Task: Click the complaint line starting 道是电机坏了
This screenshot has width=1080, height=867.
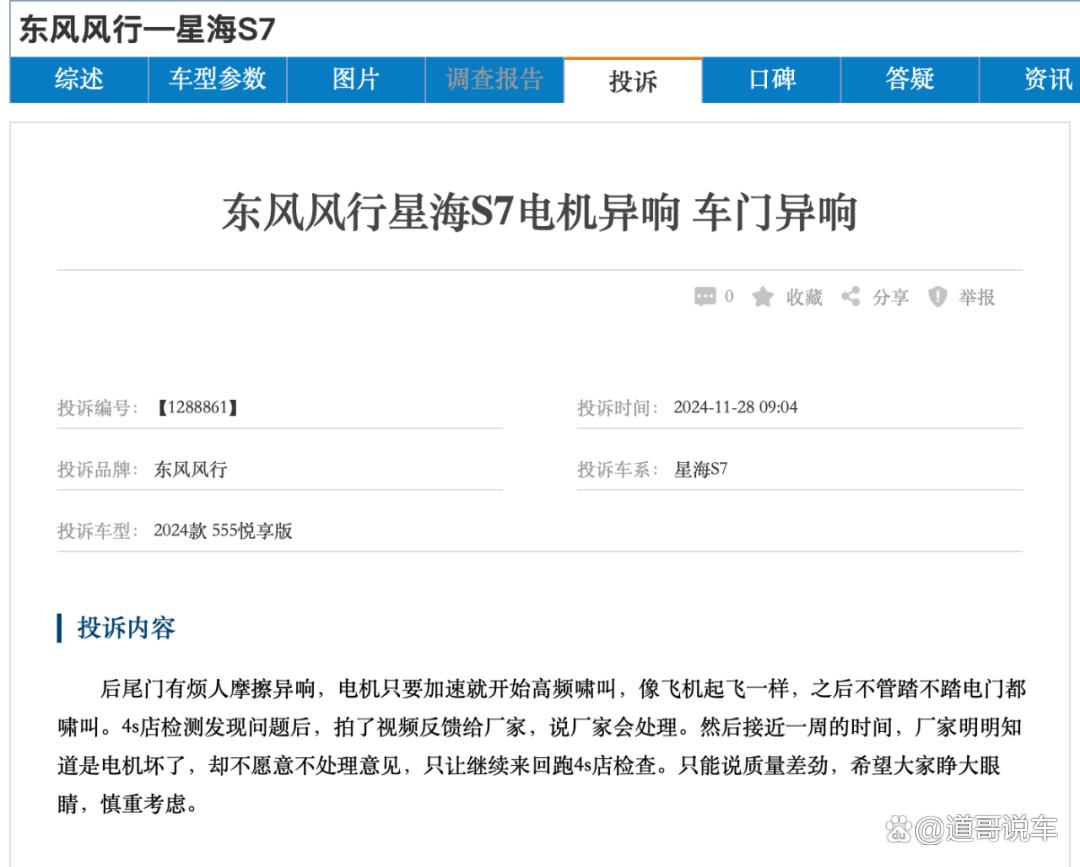Action: (529, 766)
